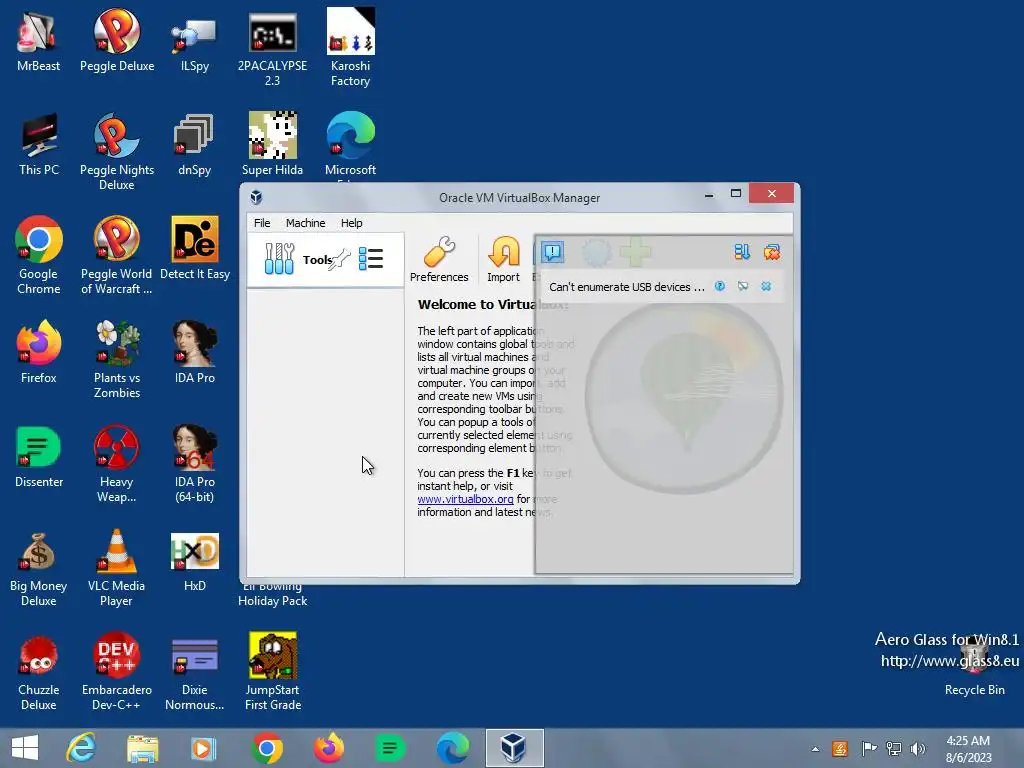Click the taskbar clock showing 4:25 AM

pyautogui.click(x=968, y=748)
